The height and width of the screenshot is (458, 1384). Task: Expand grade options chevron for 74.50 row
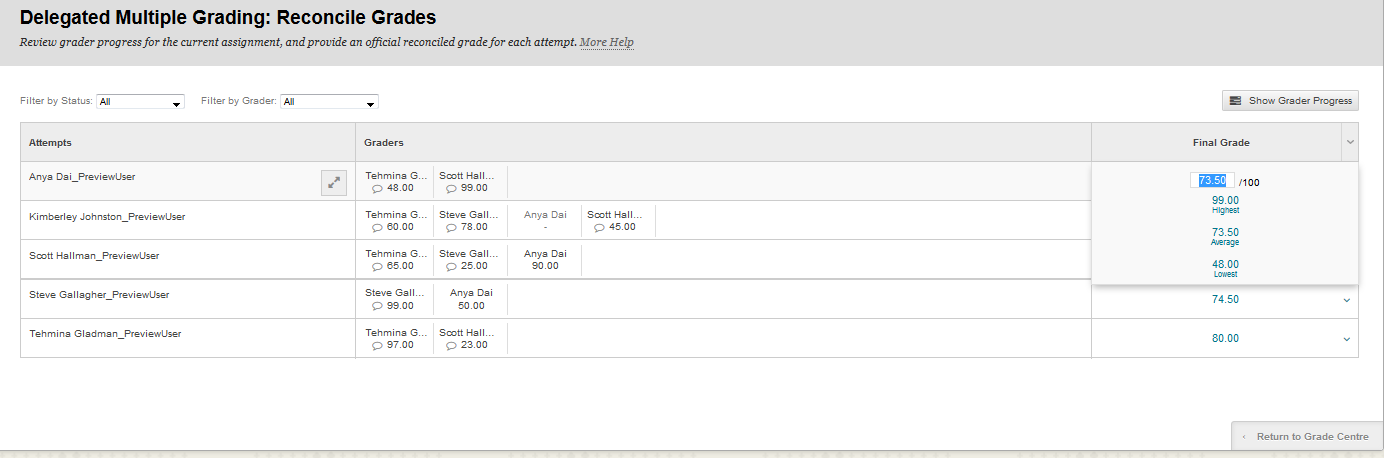[x=1346, y=300]
